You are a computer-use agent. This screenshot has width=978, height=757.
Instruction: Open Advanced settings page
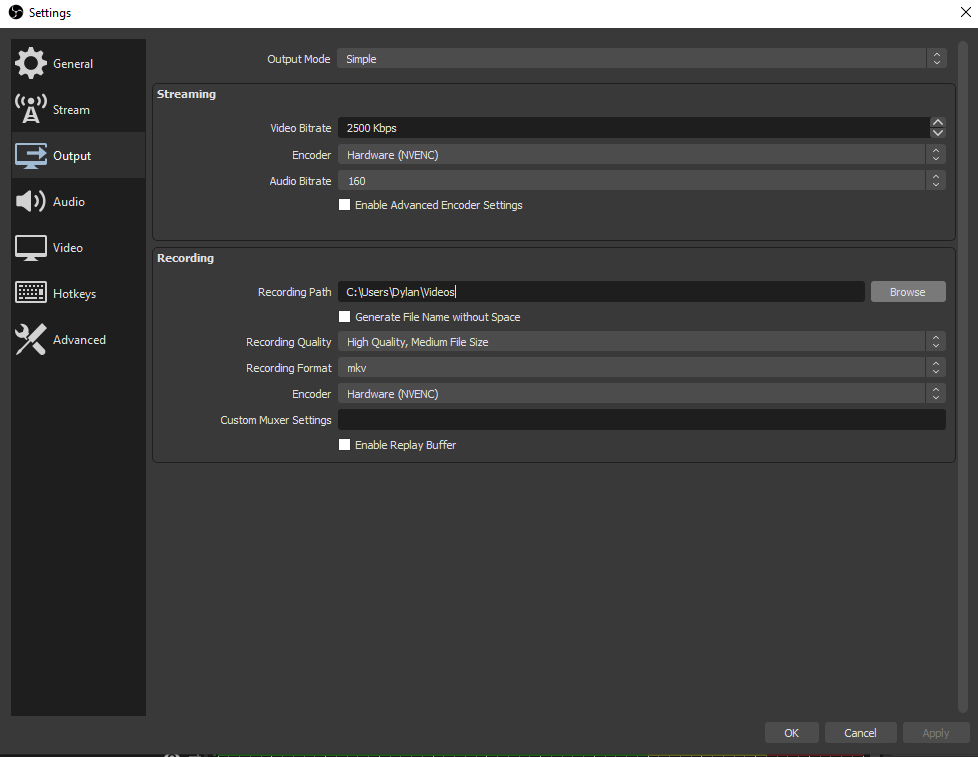pos(78,339)
